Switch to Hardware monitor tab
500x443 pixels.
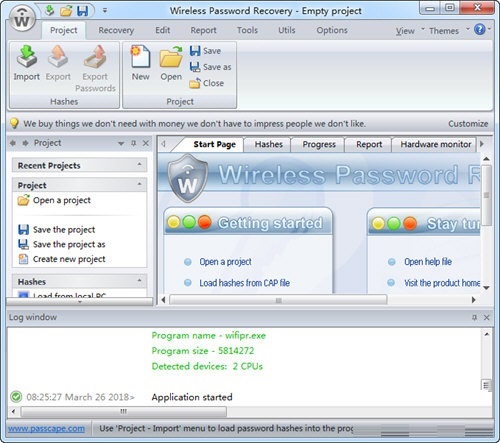(x=435, y=144)
